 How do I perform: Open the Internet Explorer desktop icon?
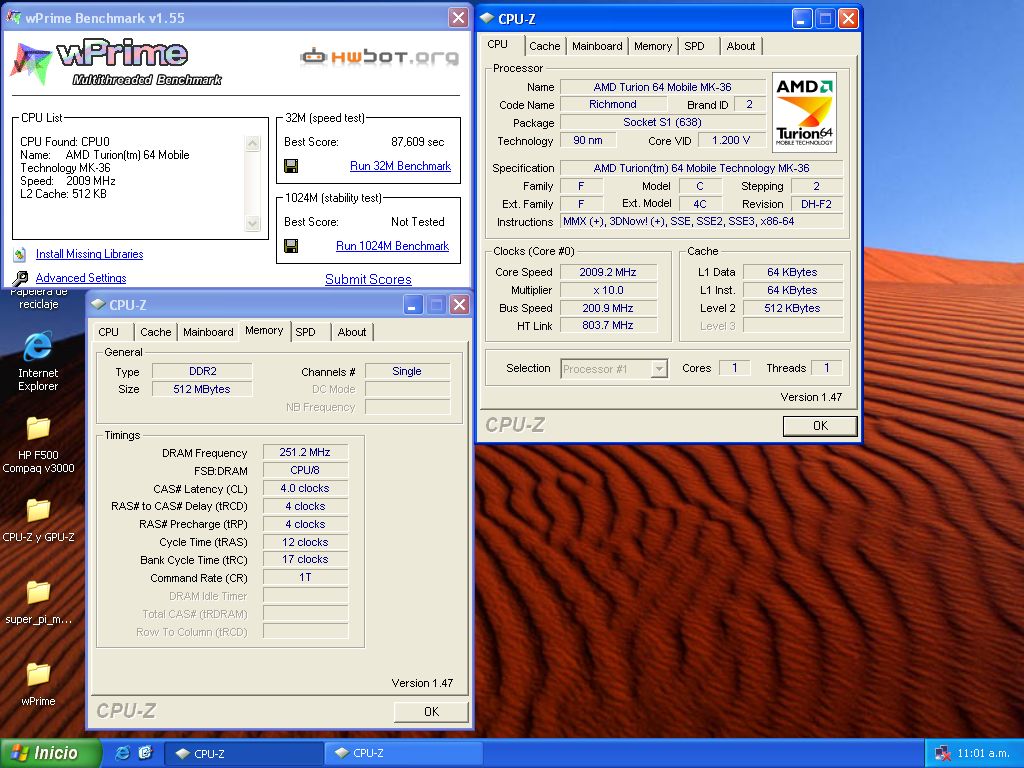(x=38, y=347)
